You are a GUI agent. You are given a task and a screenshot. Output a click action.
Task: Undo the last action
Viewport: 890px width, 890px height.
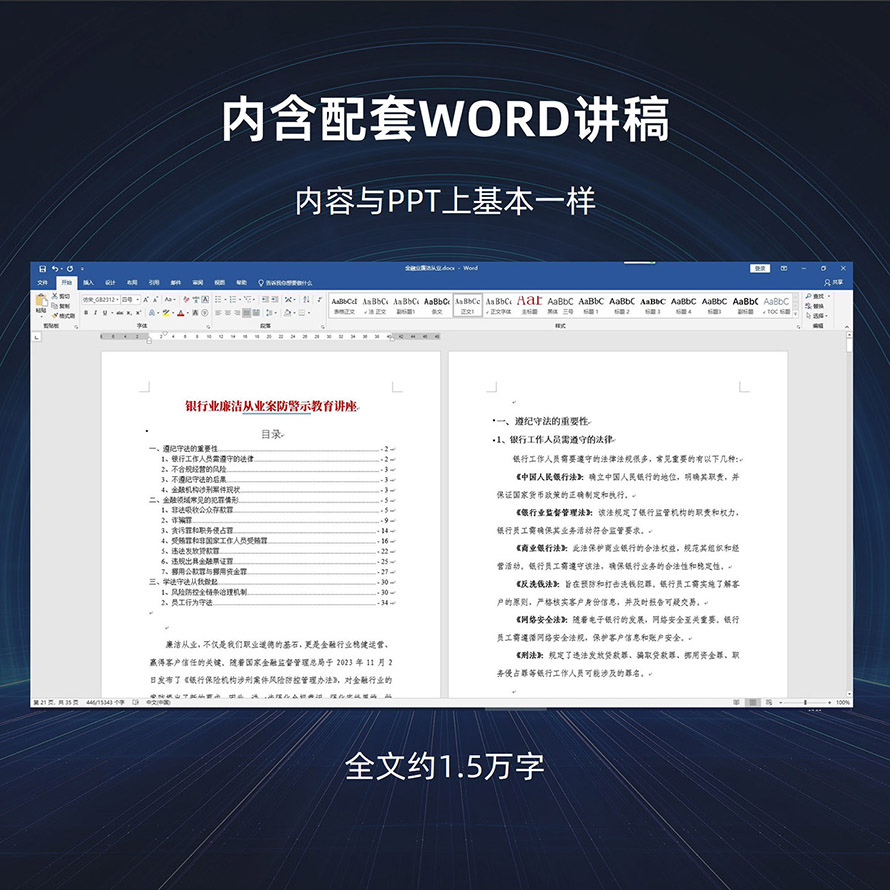pos(53,269)
